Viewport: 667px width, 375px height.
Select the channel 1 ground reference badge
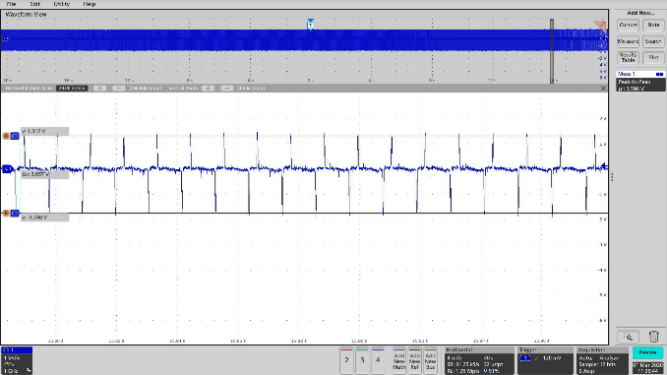coord(7,169)
